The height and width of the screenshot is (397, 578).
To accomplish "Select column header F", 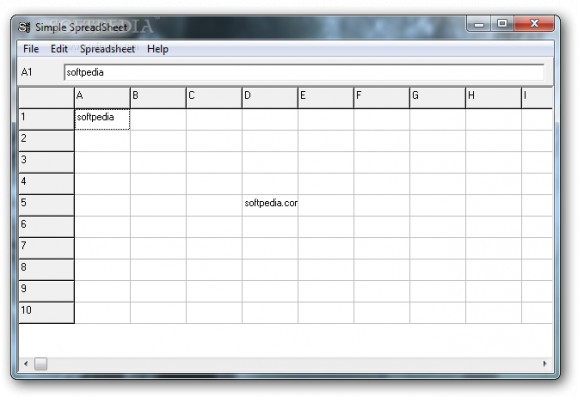I will point(382,98).
